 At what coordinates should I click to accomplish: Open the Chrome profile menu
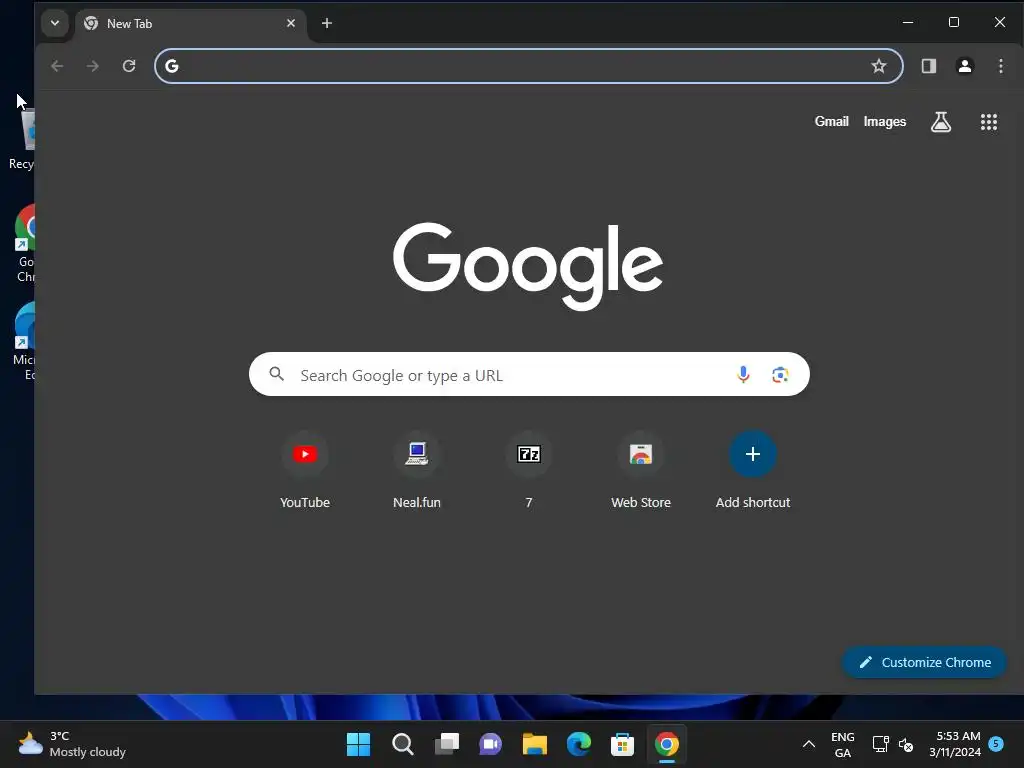click(x=965, y=66)
